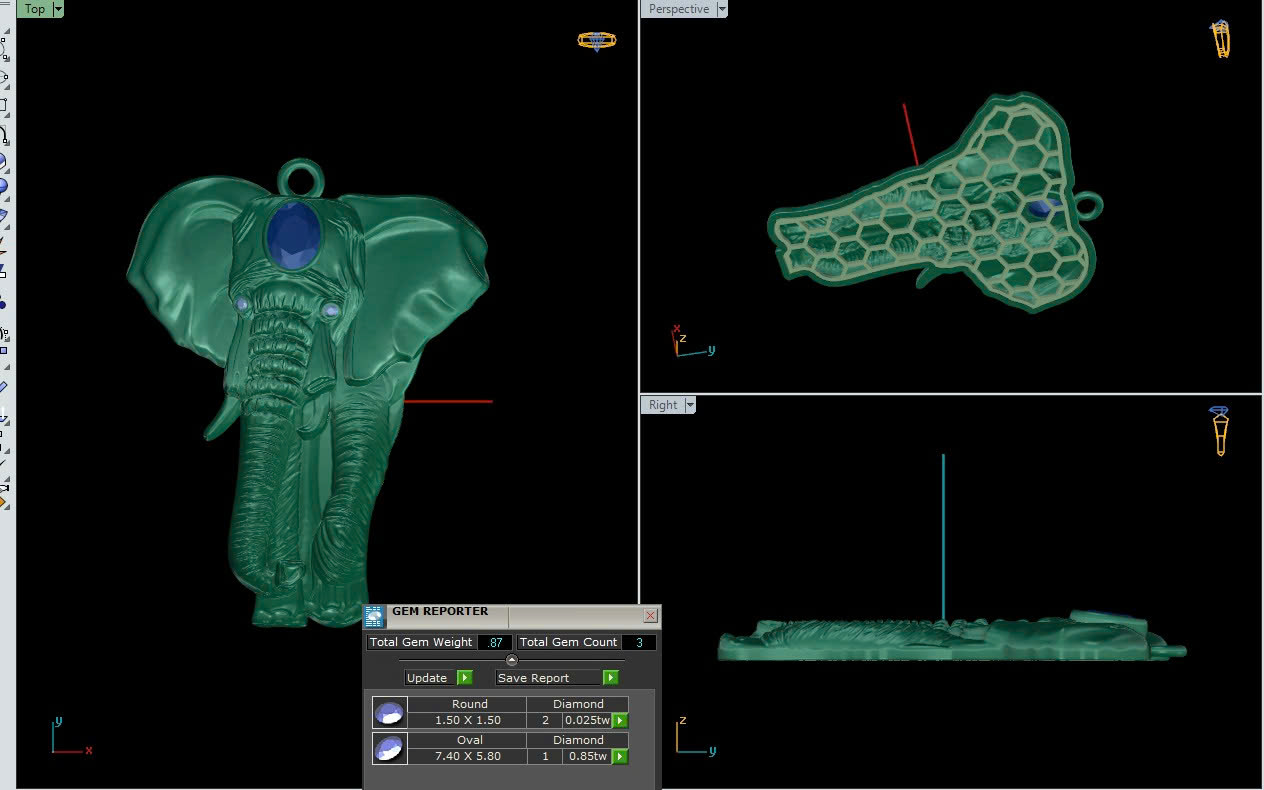Open the Perspective viewport dropdown arrow
The width and height of the screenshot is (1264, 790).
click(x=722, y=9)
